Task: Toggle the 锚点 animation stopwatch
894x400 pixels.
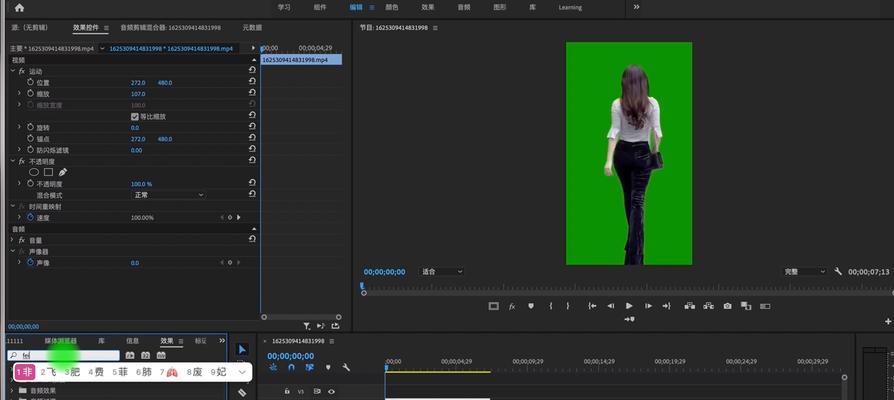Action: point(30,138)
